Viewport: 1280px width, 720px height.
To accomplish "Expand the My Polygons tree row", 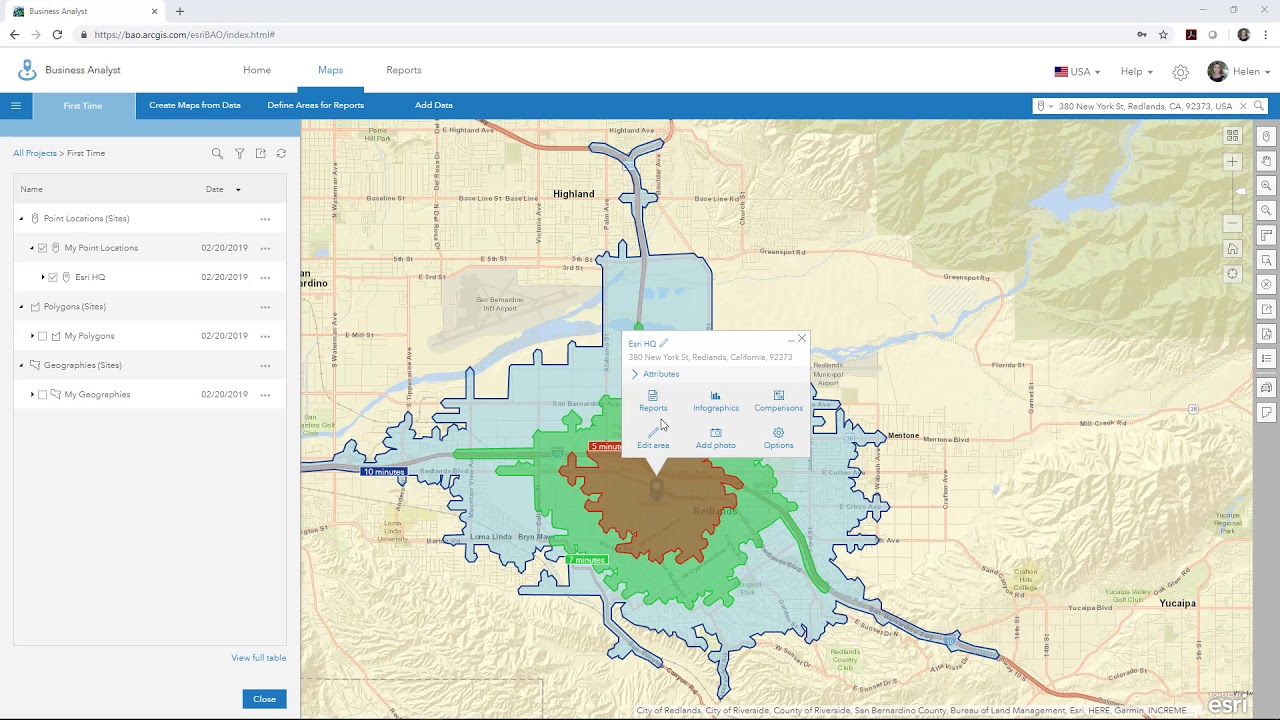I will click(x=32, y=336).
